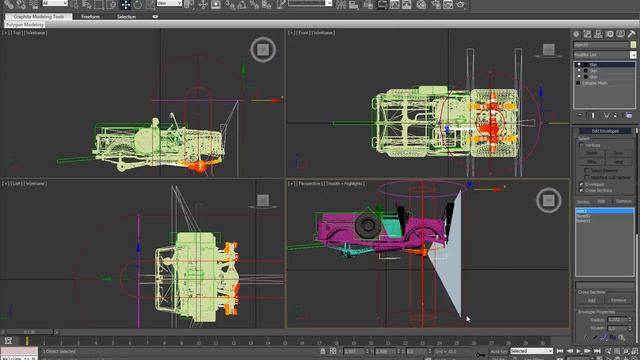Toggle the Vertices checkbox in Select group
The image size is (640, 360).
[x=582, y=145]
